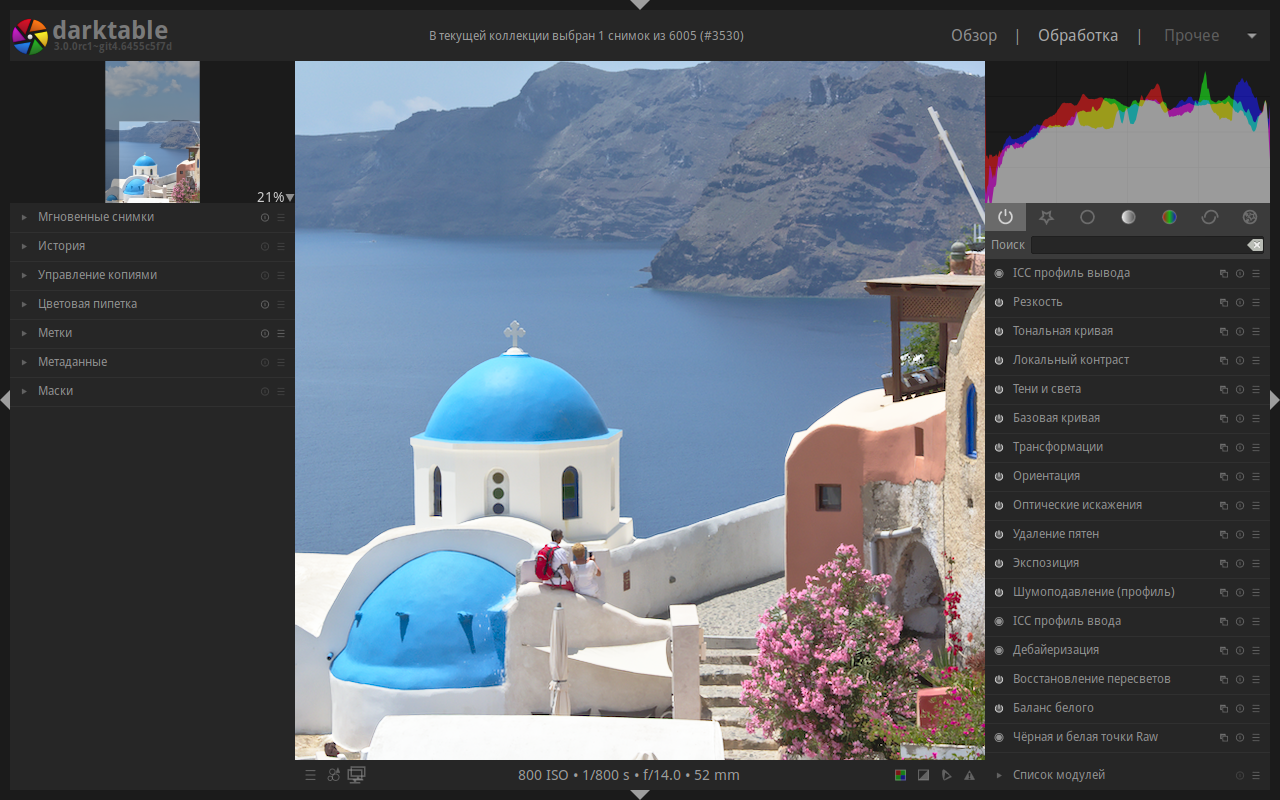Toggle the overexposure warning triangle icon
1280x800 pixels.
[x=969, y=775]
